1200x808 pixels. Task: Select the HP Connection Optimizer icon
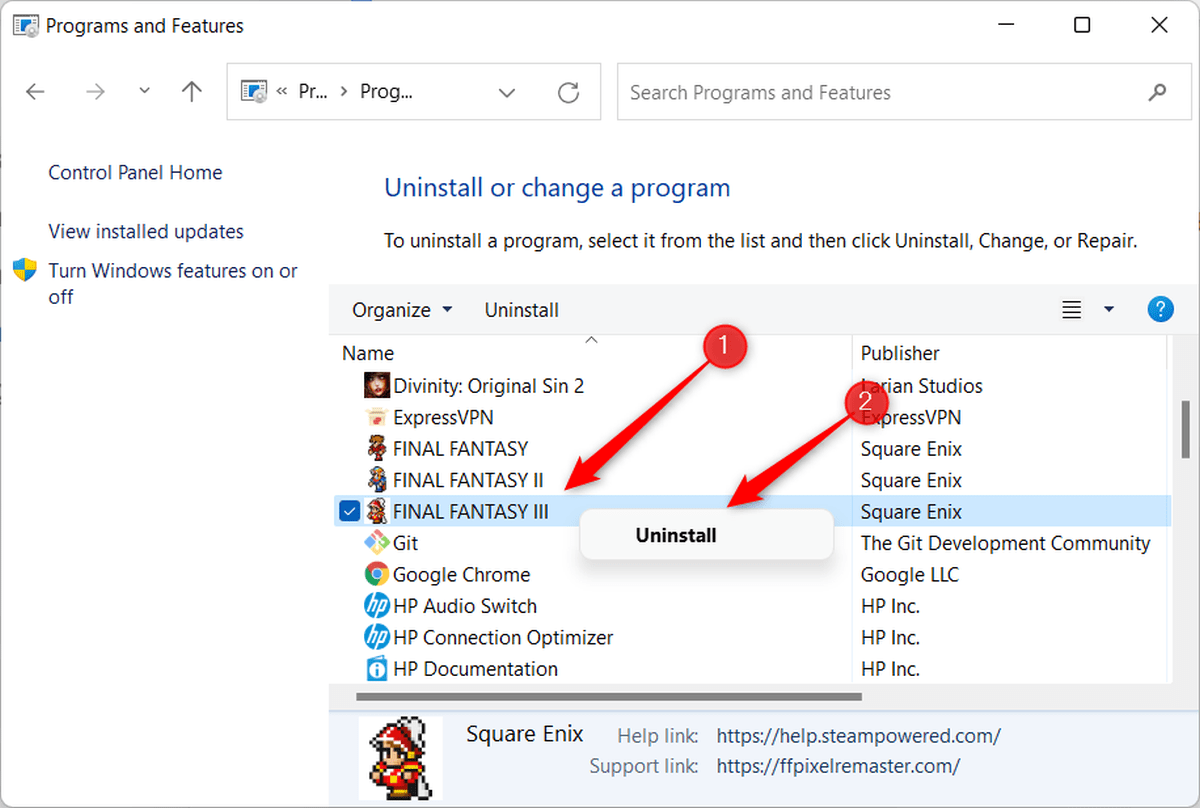coord(377,637)
